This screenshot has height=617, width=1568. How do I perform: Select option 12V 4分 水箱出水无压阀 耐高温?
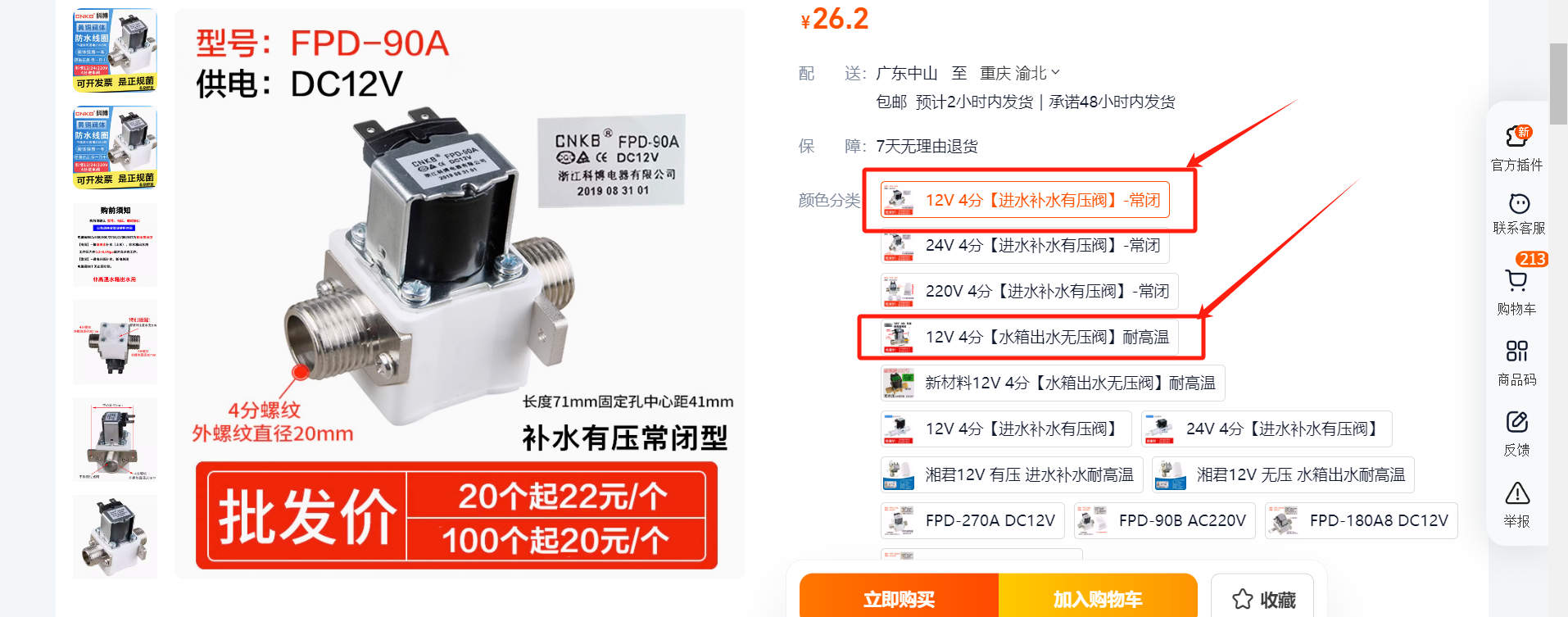(x=1029, y=337)
